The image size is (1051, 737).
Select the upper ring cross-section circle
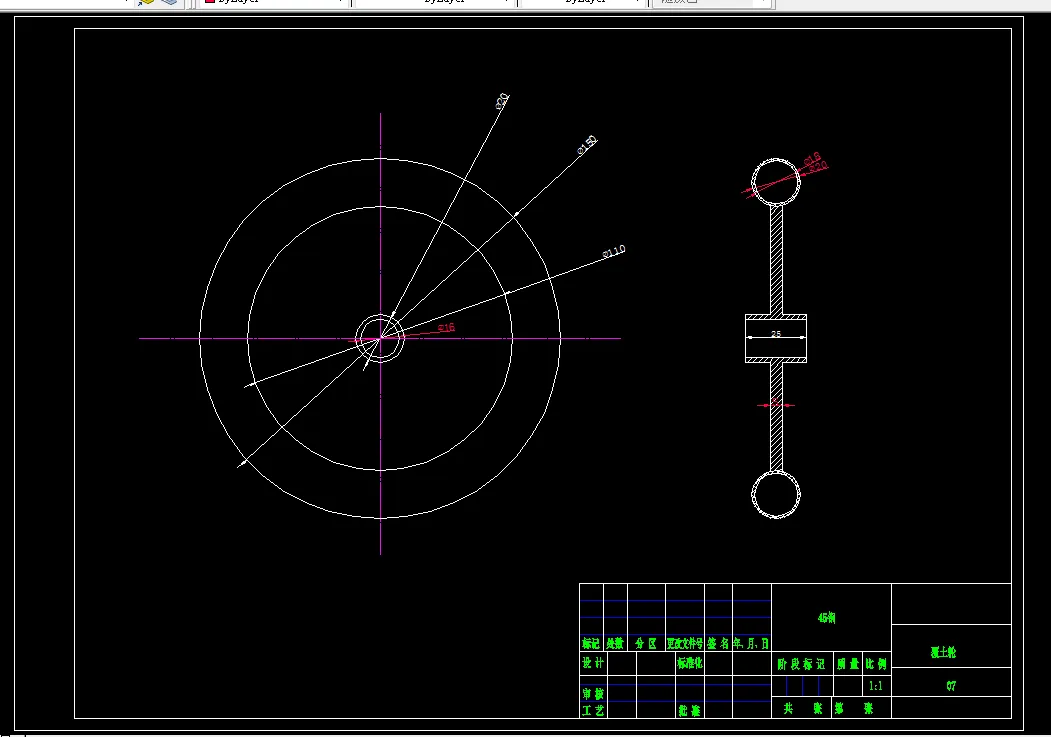pyautogui.click(x=776, y=182)
